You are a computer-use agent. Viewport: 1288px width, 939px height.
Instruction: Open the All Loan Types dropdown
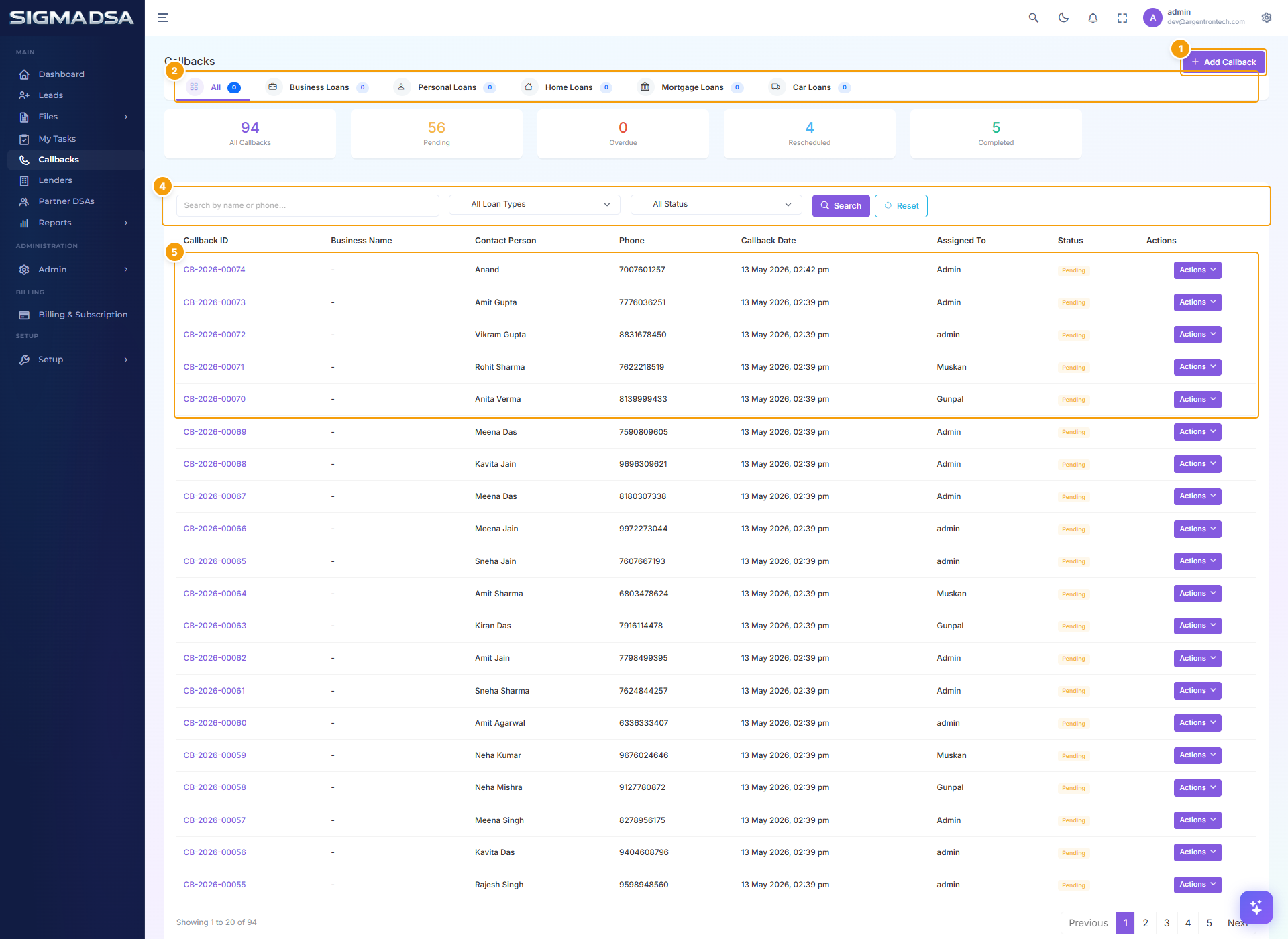[534, 205]
